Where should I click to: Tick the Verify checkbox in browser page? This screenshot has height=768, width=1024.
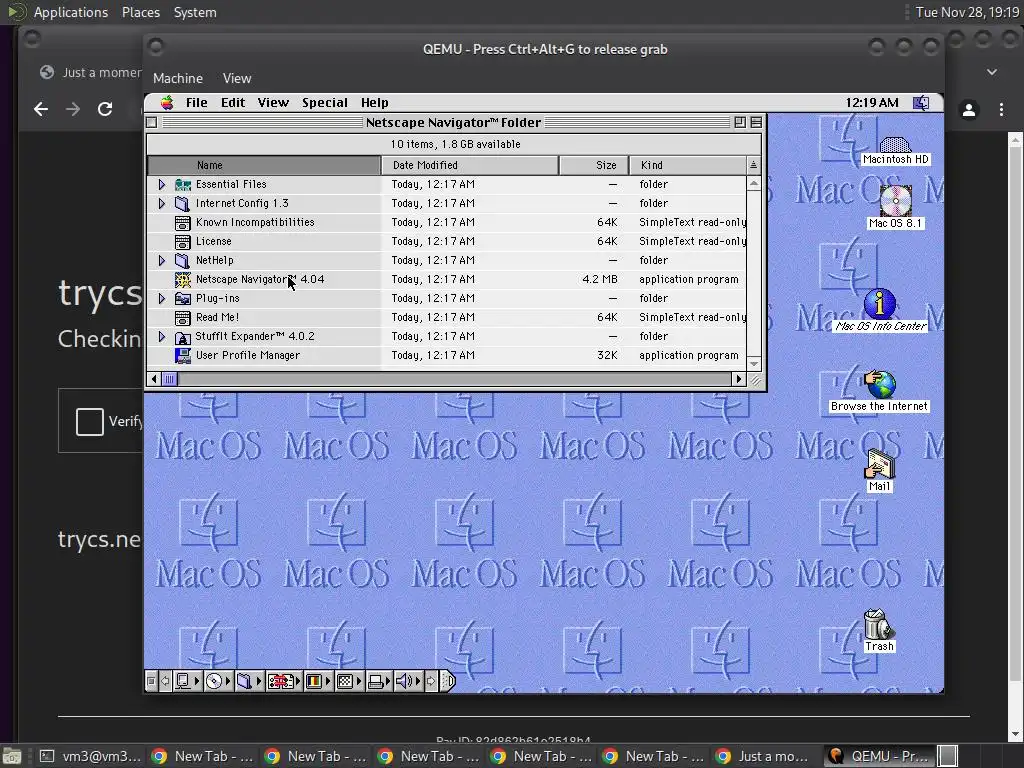[89, 421]
